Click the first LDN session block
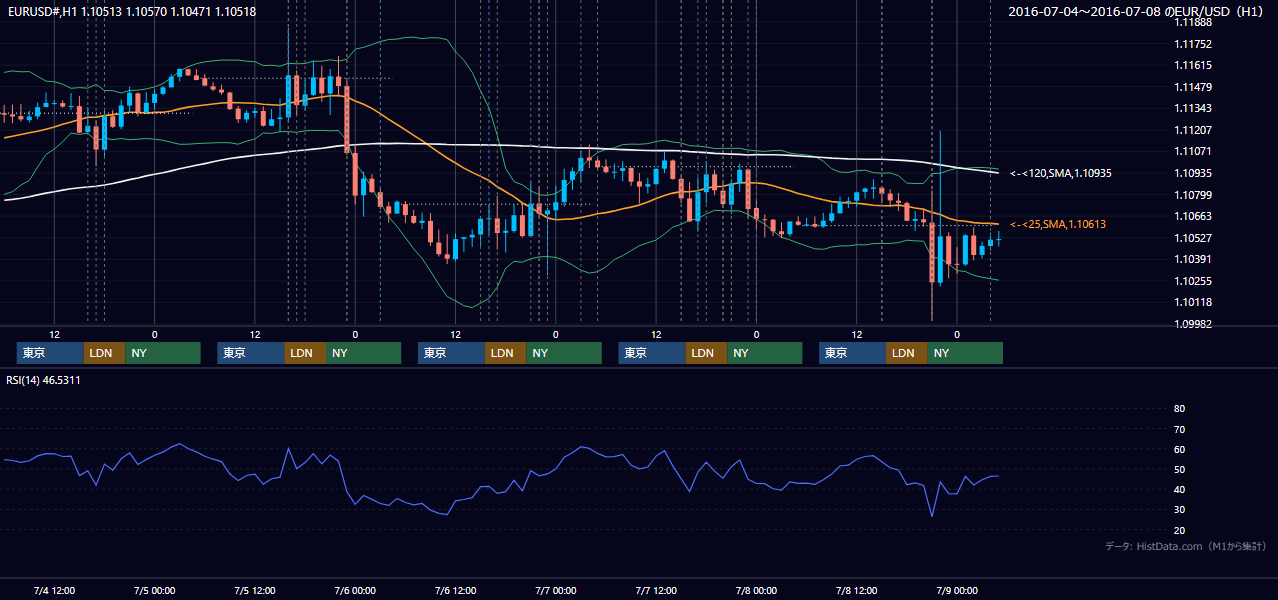Screen dimensions: 1278x600 tap(104, 353)
